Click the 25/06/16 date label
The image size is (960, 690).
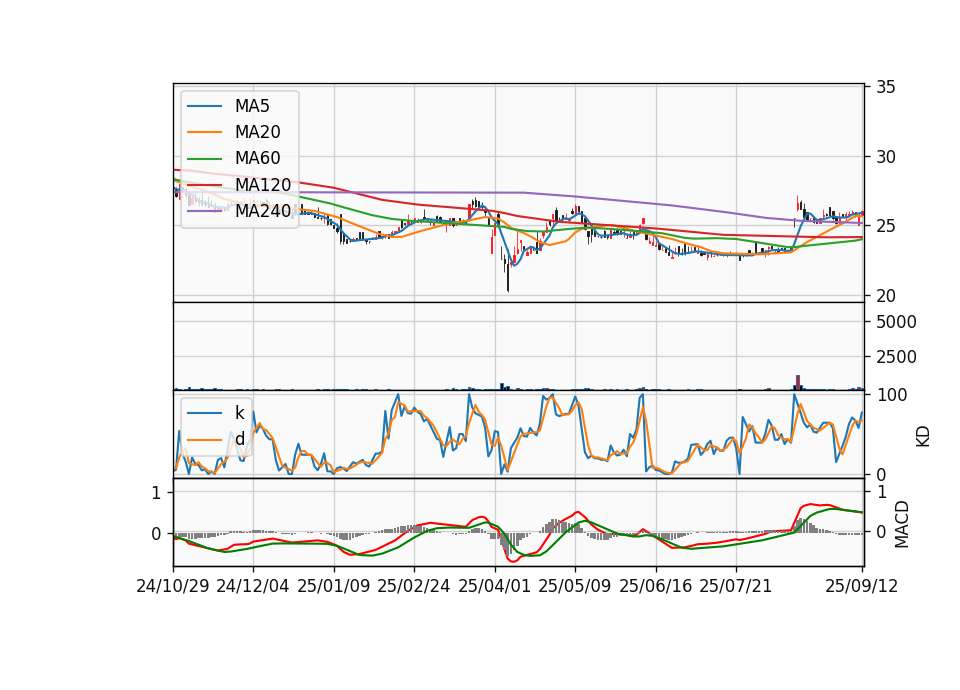pyautogui.click(x=656, y=586)
